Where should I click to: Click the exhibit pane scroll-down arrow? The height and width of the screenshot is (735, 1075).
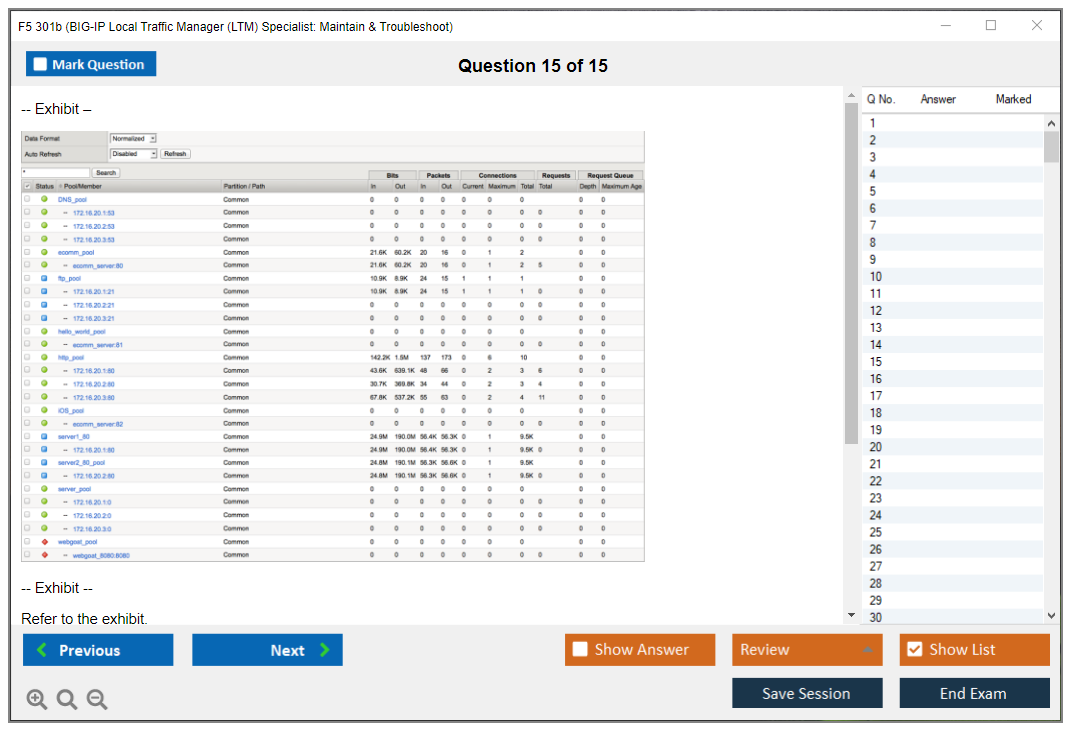point(851,616)
